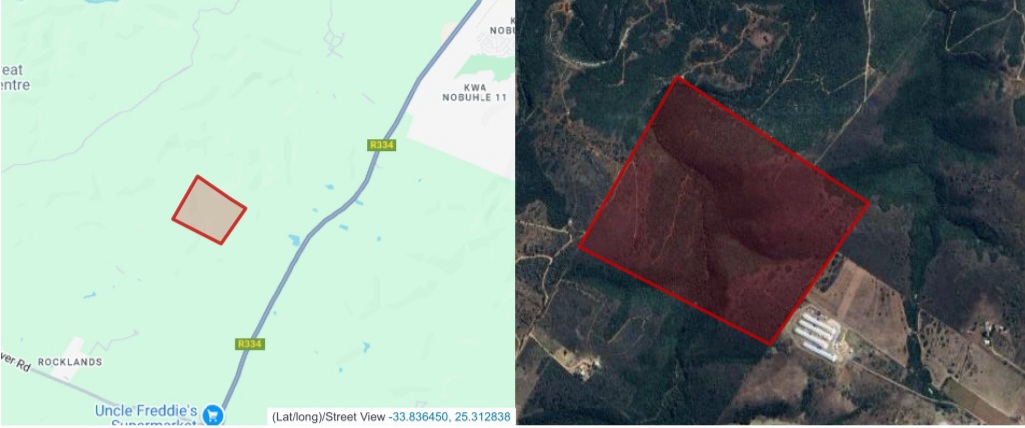Click the ROCKLANDS place label
Image resolution: width=1025 pixels, height=428 pixels.
click(70, 362)
